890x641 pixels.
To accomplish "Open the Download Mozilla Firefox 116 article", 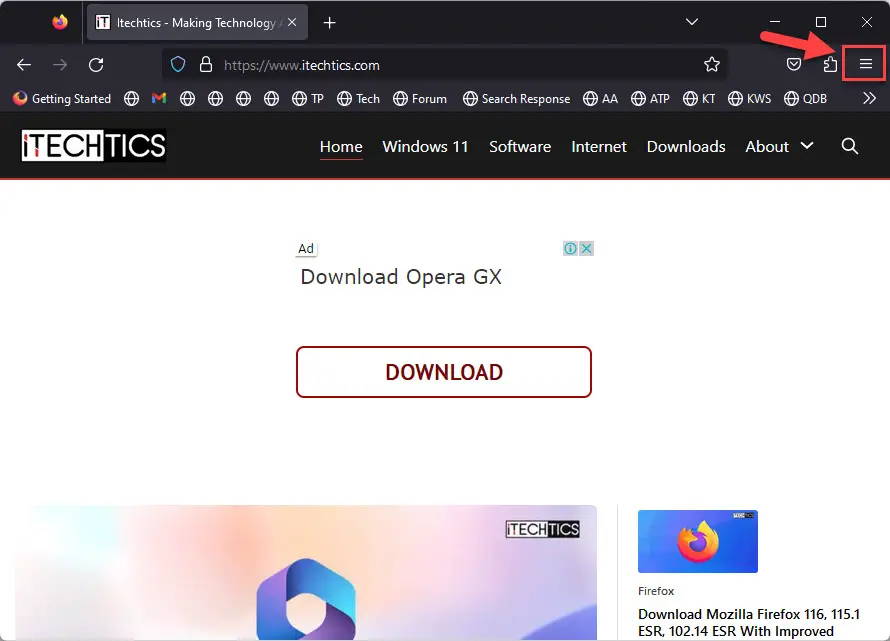I will (749, 623).
